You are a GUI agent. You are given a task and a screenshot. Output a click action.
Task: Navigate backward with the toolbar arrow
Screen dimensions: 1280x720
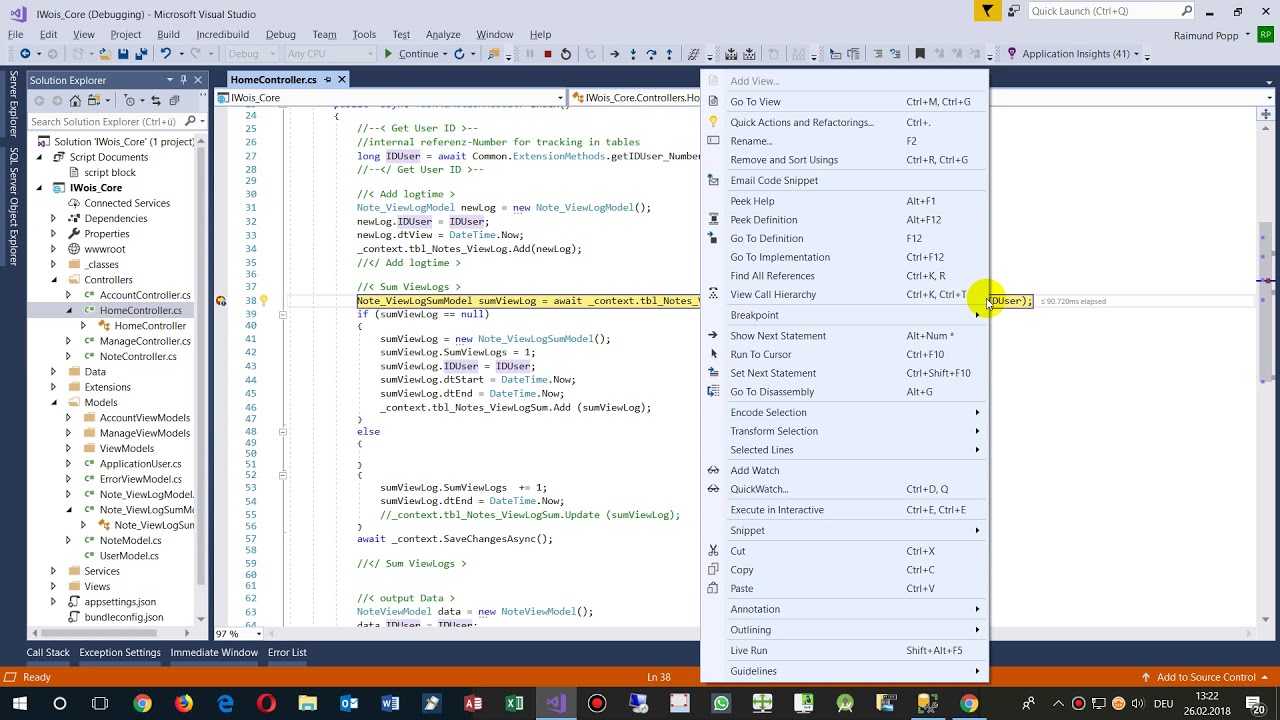coord(25,54)
